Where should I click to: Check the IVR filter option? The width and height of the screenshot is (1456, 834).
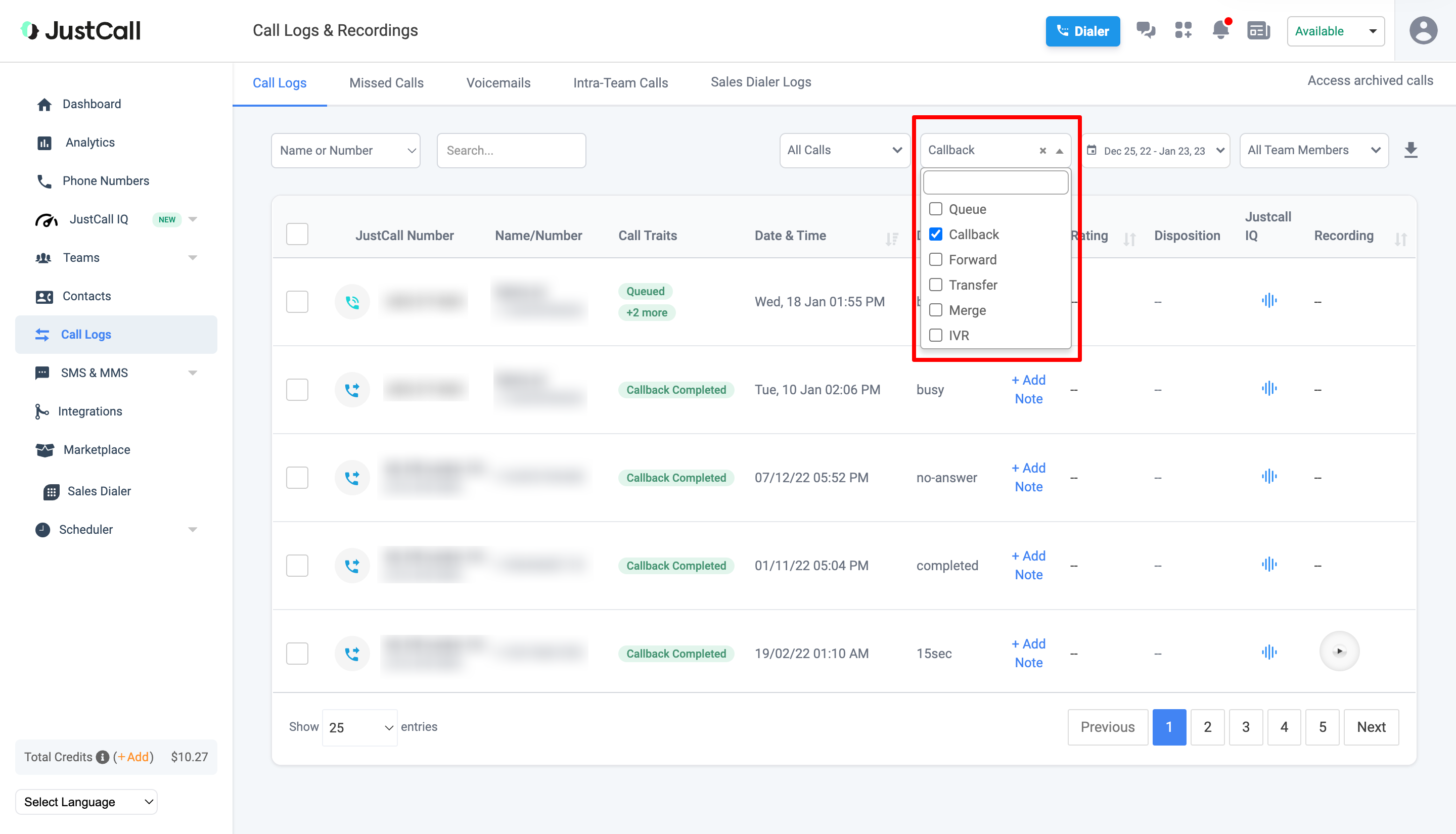935,335
